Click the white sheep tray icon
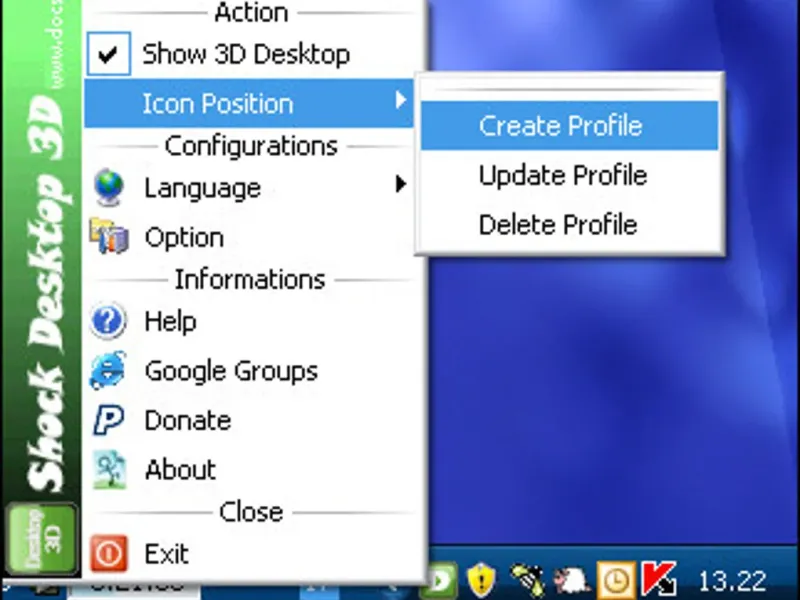The image size is (800, 600). tap(572, 581)
